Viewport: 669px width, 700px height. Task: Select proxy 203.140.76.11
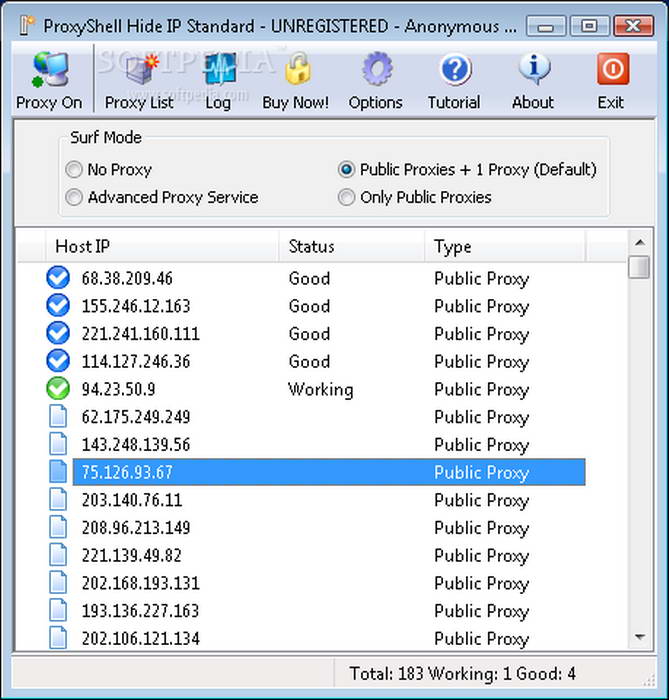(132, 500)
